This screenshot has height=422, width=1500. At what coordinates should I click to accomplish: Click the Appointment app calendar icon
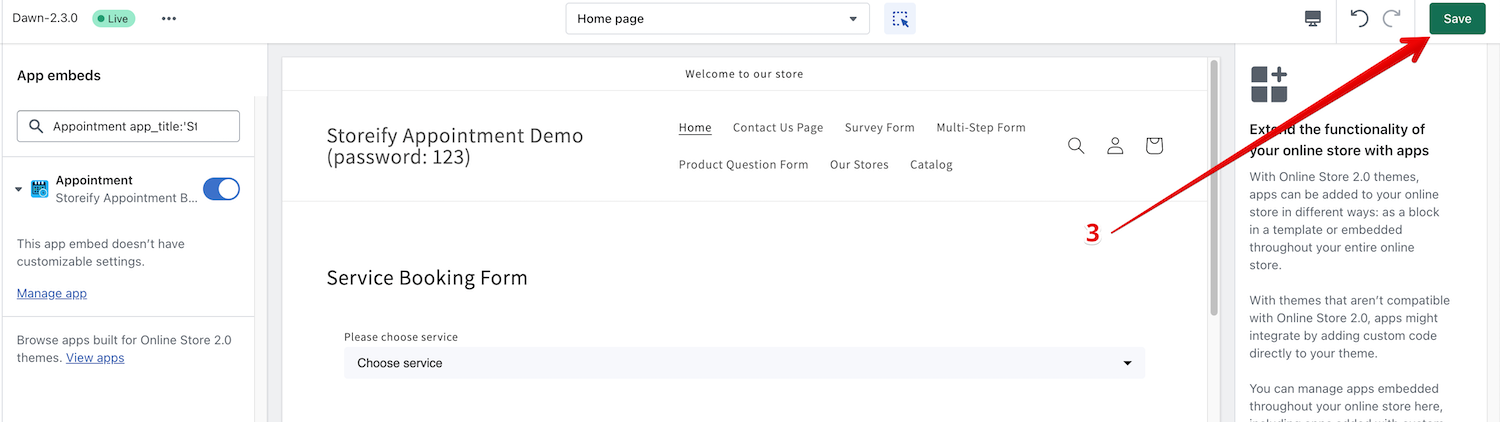[40, 189]
